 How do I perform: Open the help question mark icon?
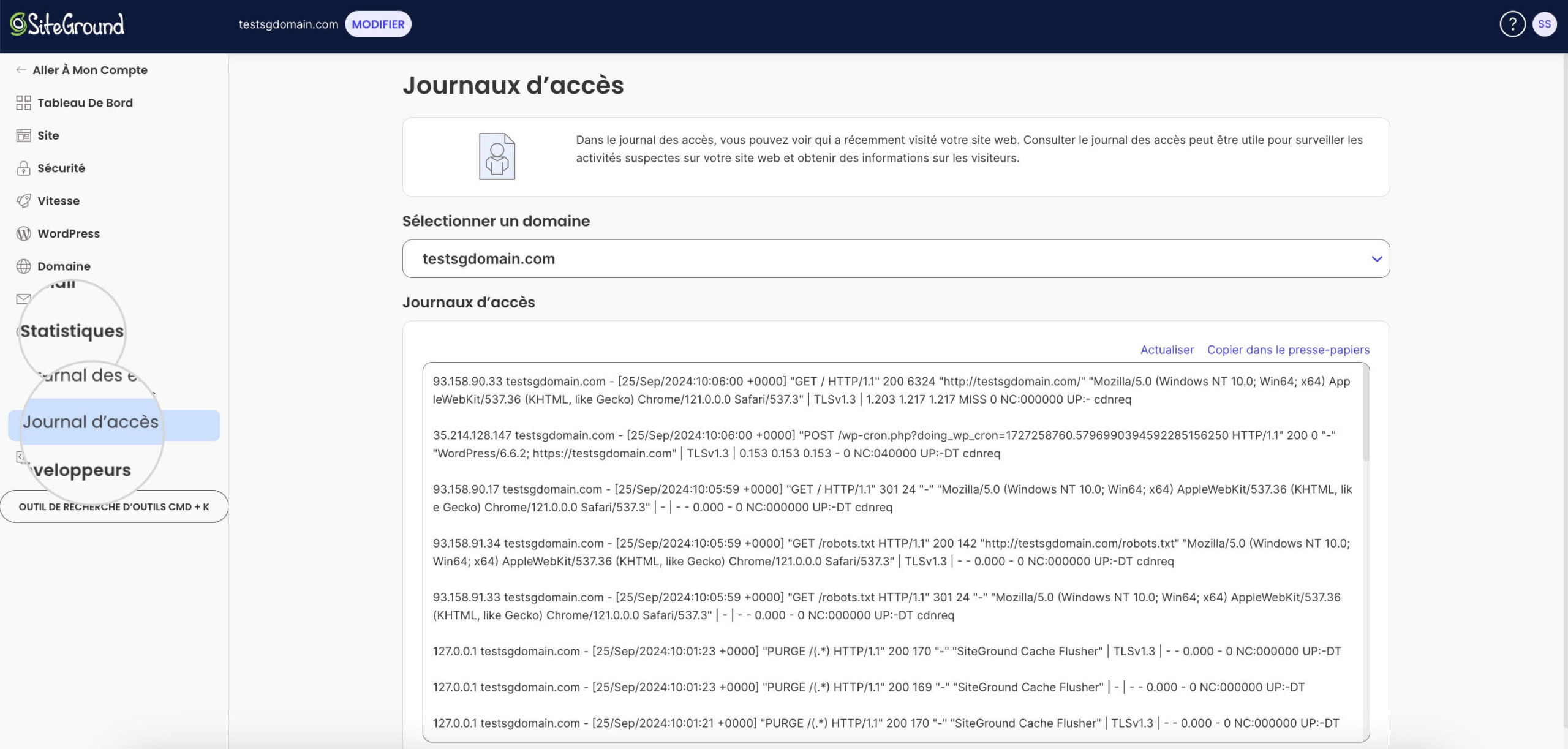[x=1512, y=24]
